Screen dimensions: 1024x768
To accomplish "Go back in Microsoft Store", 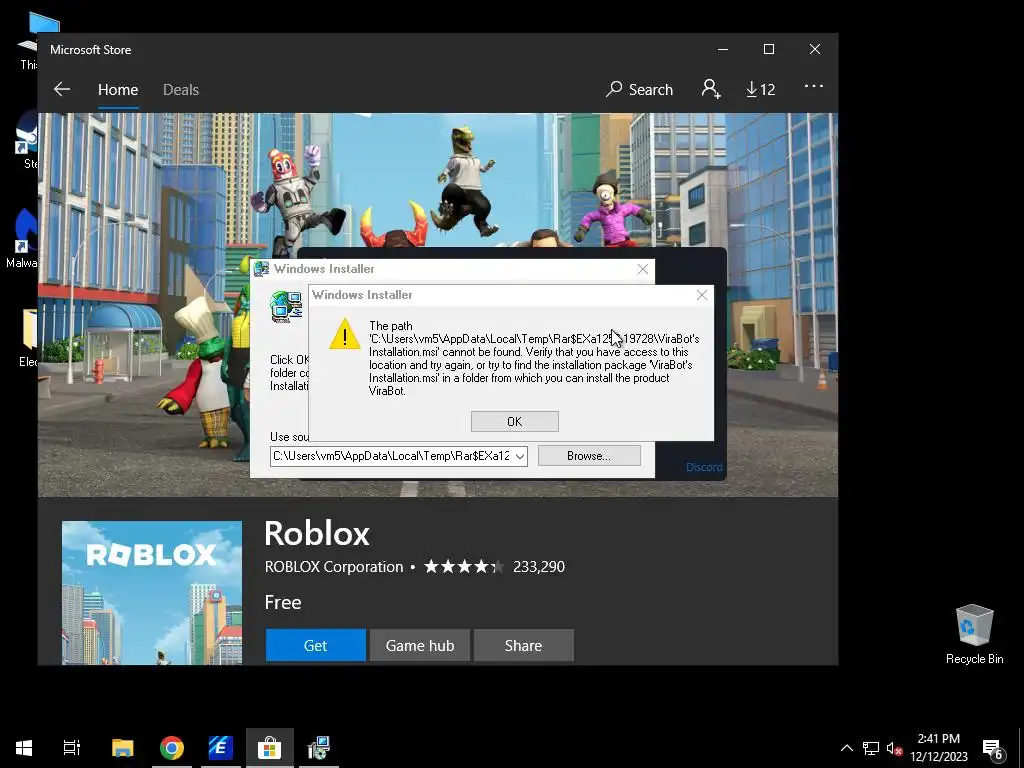I will coord(62,89).
